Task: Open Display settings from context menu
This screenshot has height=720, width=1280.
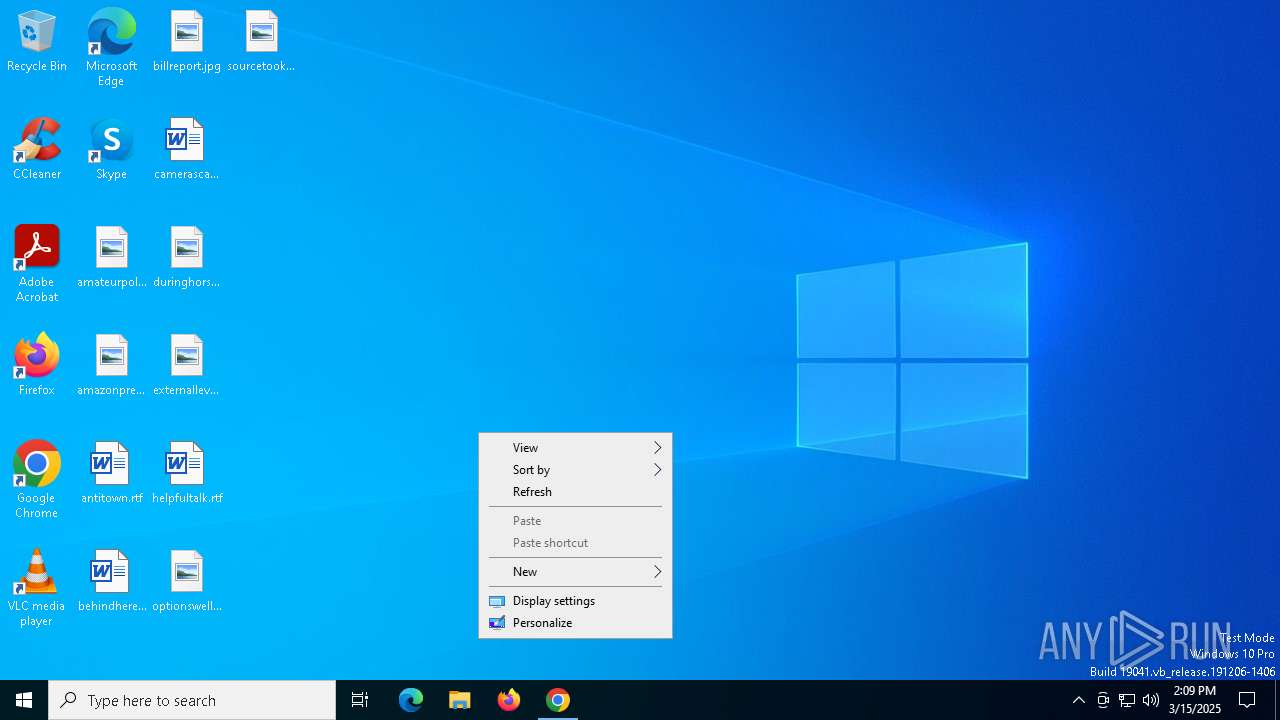Action: 575,601
